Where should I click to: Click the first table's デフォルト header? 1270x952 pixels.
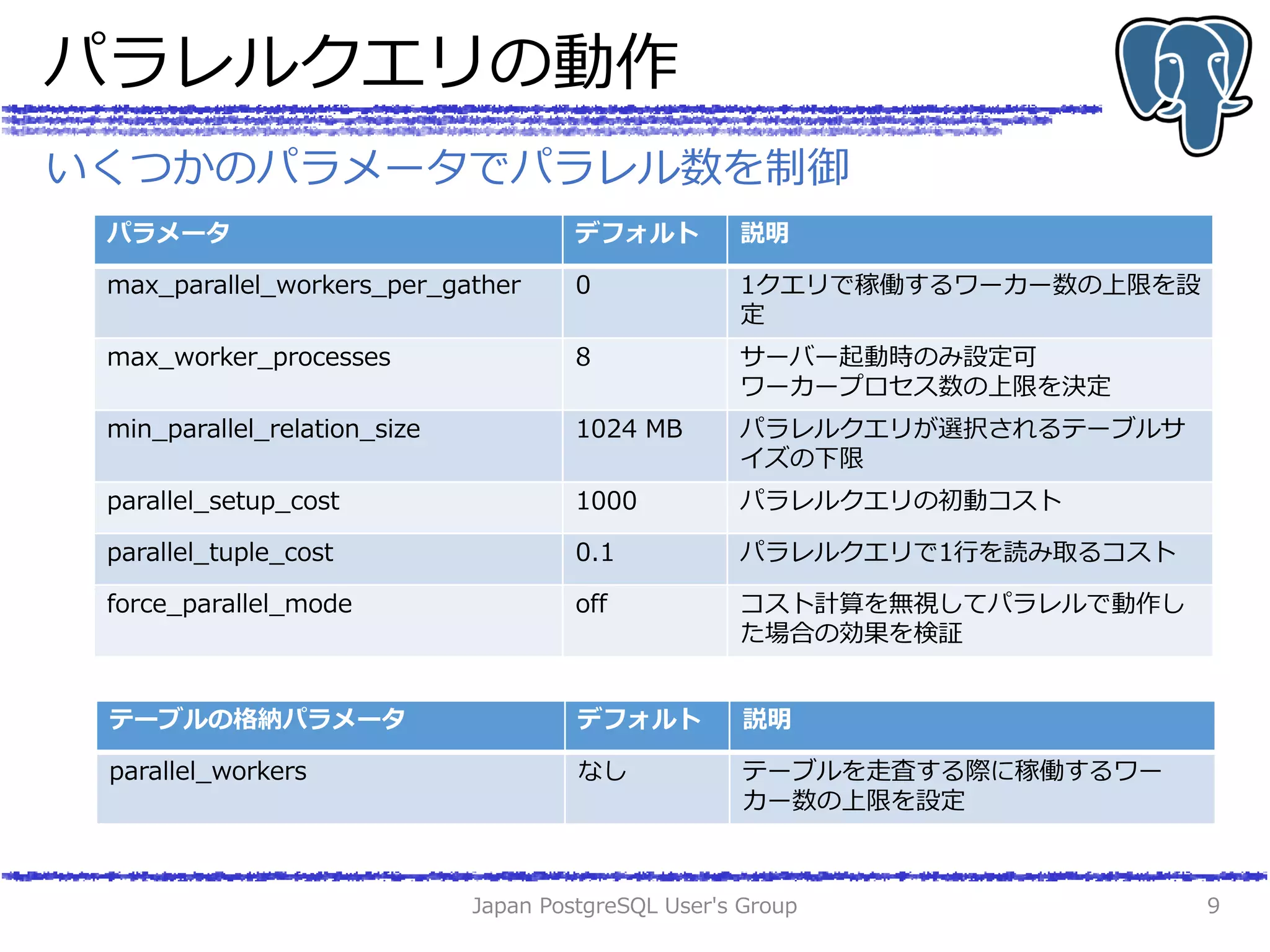pyautogui.click(x=644, y=239)
